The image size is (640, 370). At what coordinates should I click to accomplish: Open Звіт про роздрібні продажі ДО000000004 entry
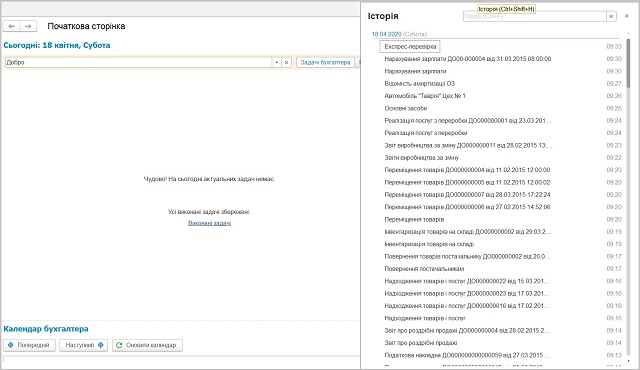point(467,330)
